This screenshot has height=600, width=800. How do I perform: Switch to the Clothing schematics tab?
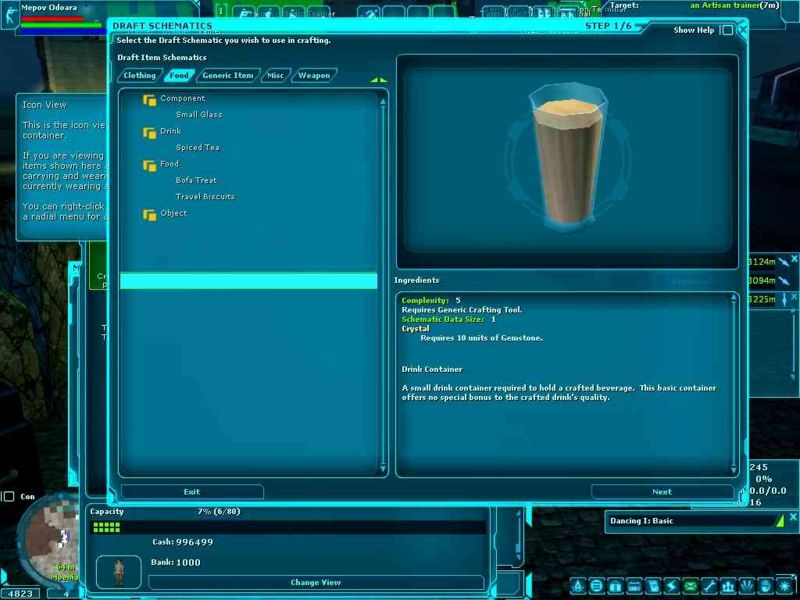pos(140,76)
